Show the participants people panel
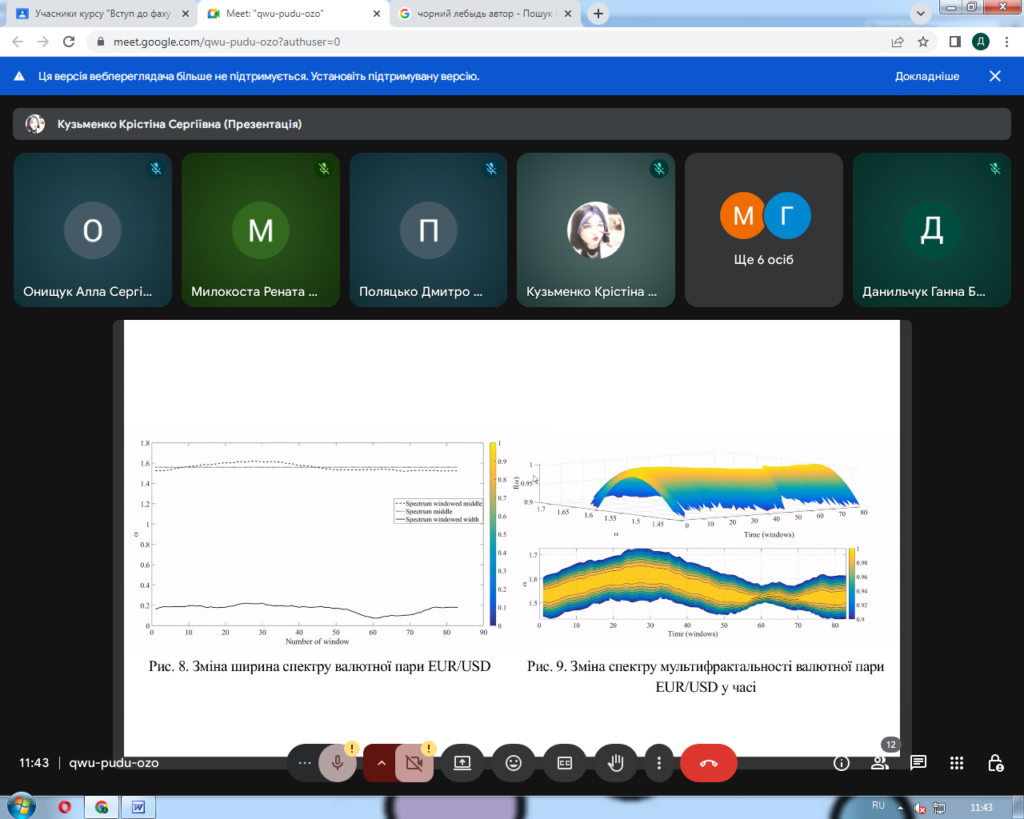Viewport: 1024px width, 819px height. [x=880, y=763]
